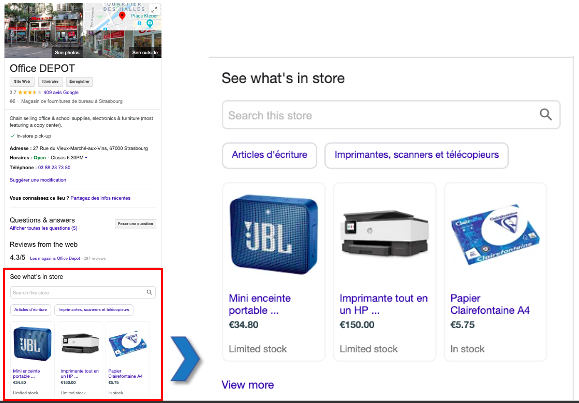This screenshot has width=579, height=403.
Task: Select the small 'Imprimantes, scanners' chip in knowledge panel
Action: 94,310
